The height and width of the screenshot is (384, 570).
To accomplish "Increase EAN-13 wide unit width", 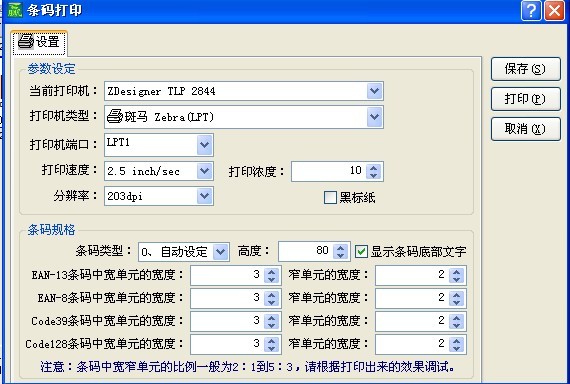I will click(272, 271).
